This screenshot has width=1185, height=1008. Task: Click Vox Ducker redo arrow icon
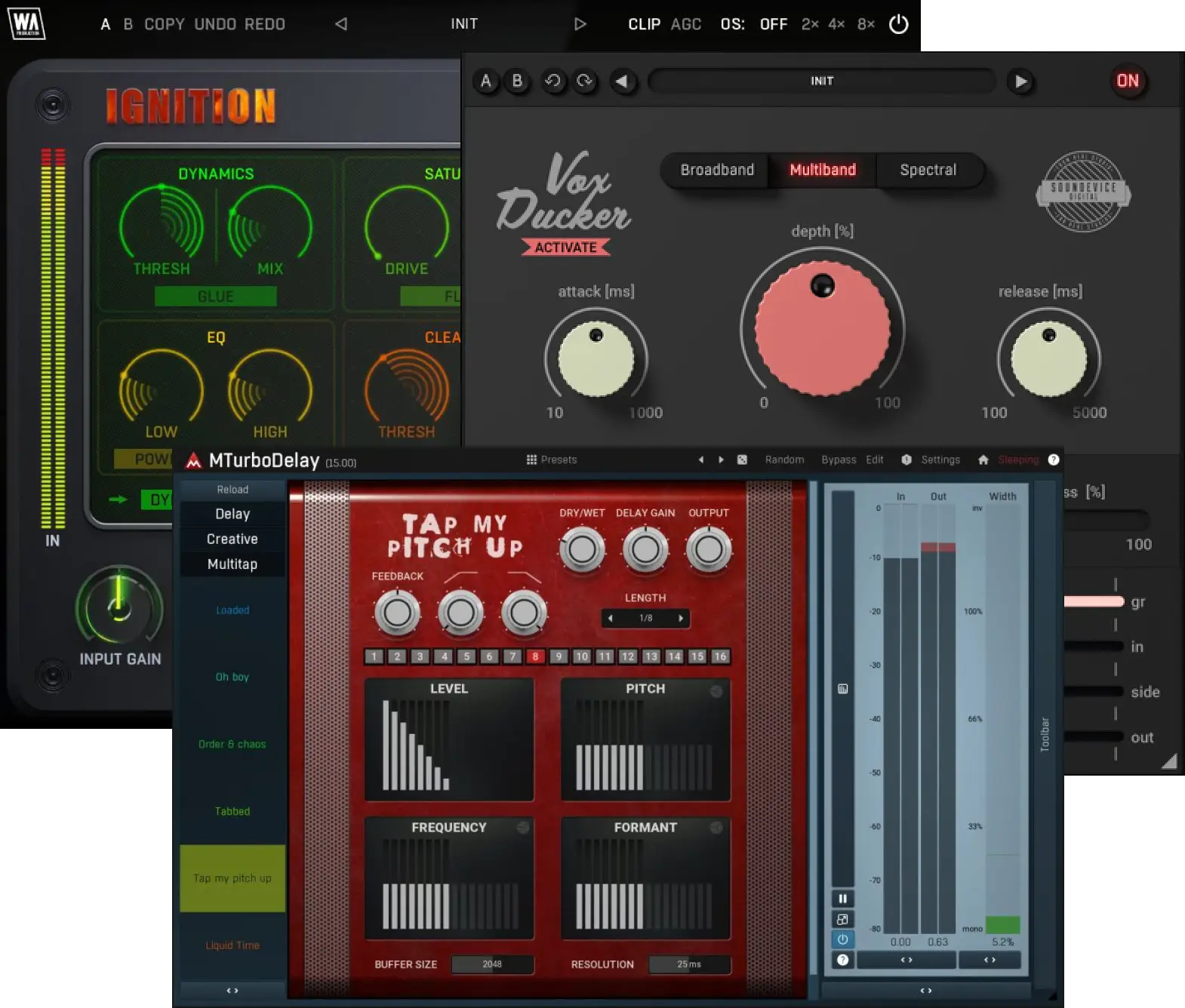(x=584, y=81)
